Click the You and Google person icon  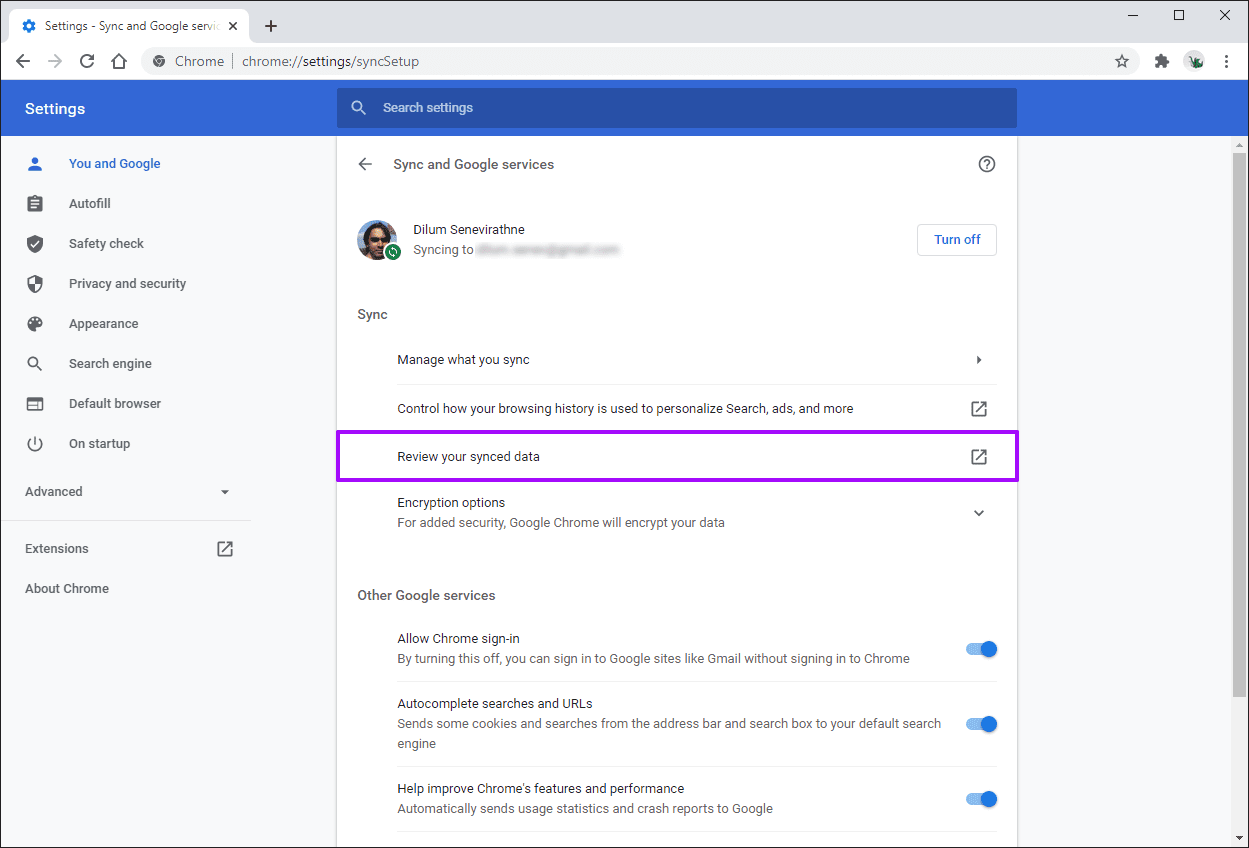pyautogui.click(x=35, y=163)
